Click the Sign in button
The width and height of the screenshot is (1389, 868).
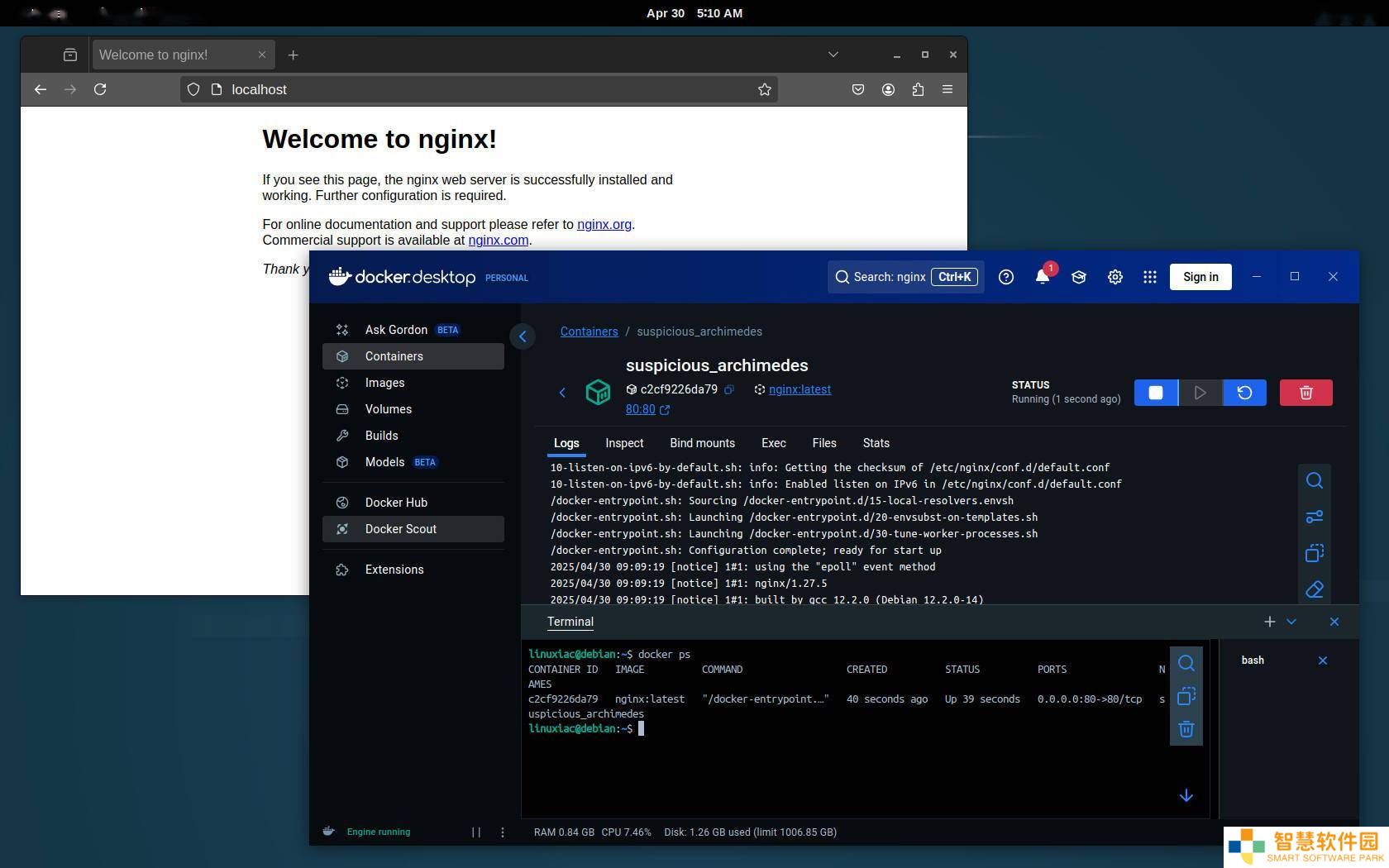pyautogui.click(x=1200, y=277)
